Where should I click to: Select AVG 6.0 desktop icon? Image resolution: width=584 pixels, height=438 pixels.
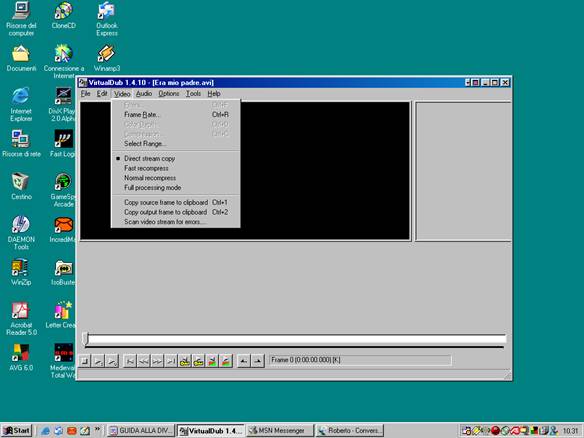coord(21,358)
